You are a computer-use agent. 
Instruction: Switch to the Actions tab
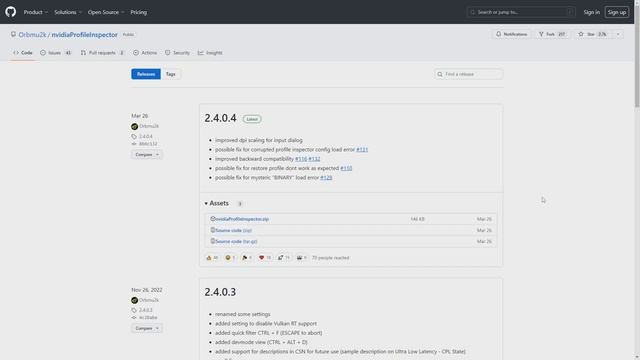tap(145, 53)
